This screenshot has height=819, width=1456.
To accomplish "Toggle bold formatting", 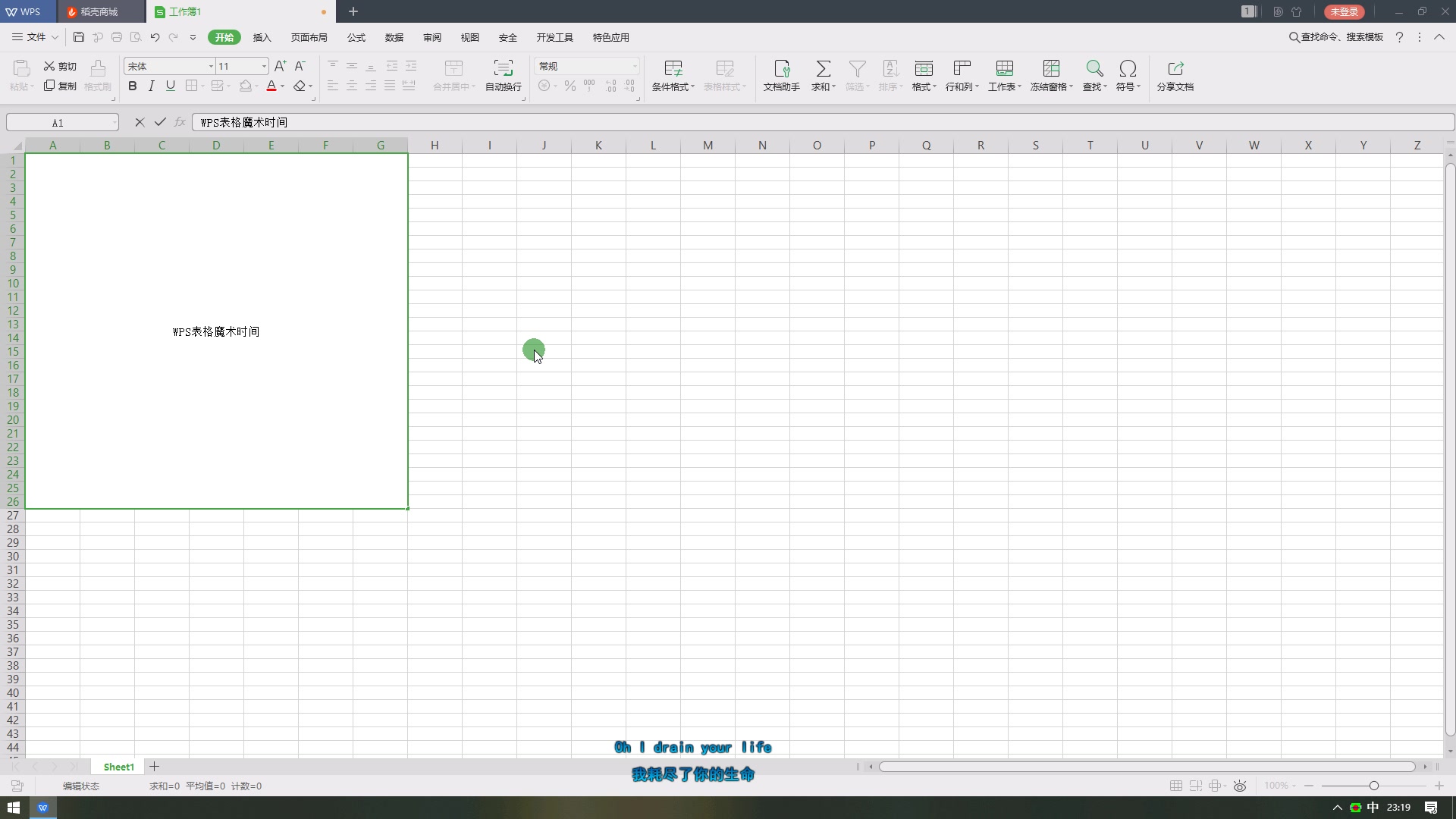I will [133, 86].
